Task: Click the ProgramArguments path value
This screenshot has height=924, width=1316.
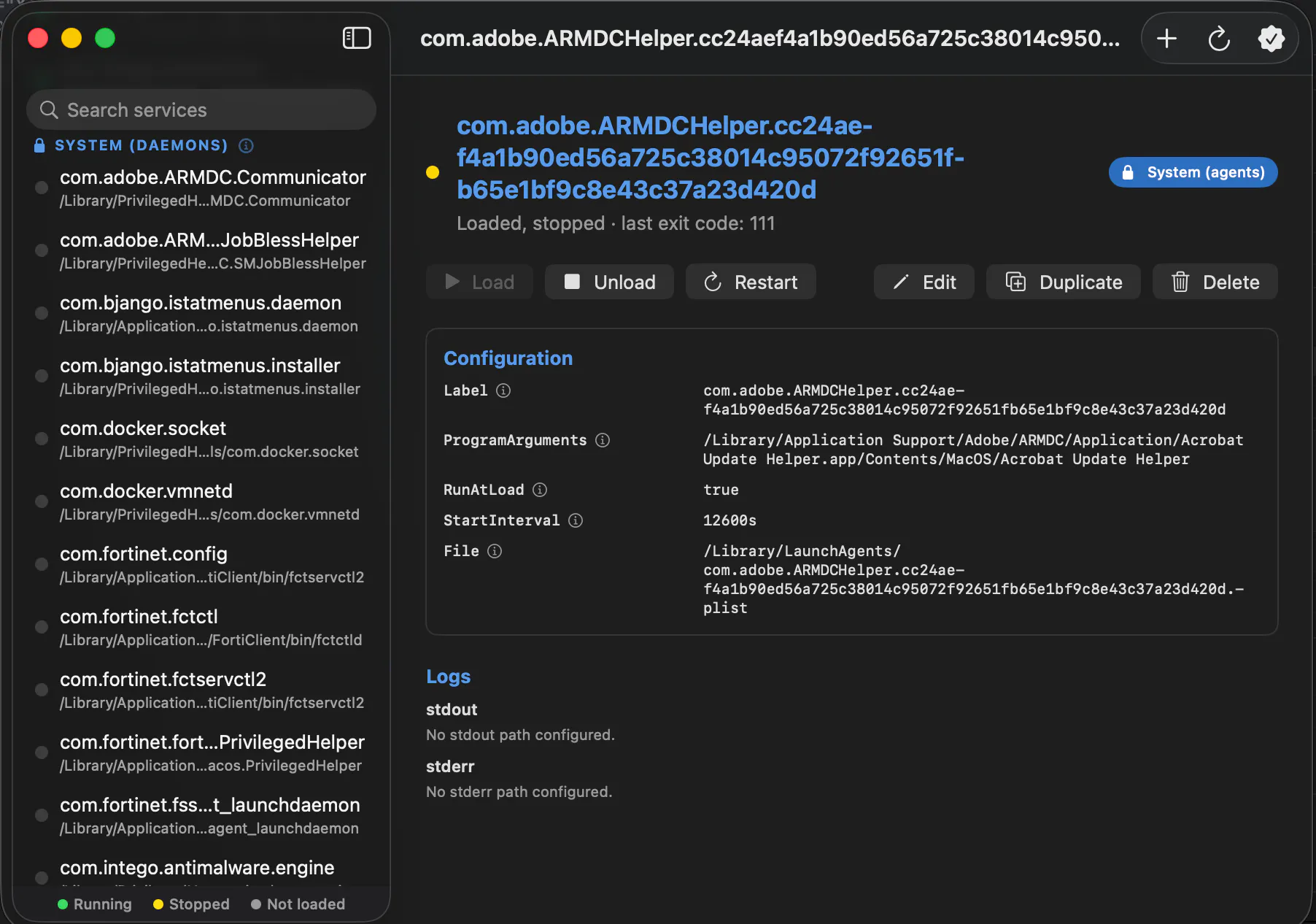Action: tap(973, 450)
